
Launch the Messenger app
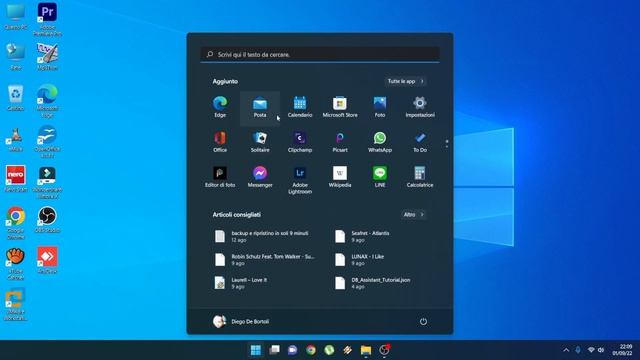(260, 177)
